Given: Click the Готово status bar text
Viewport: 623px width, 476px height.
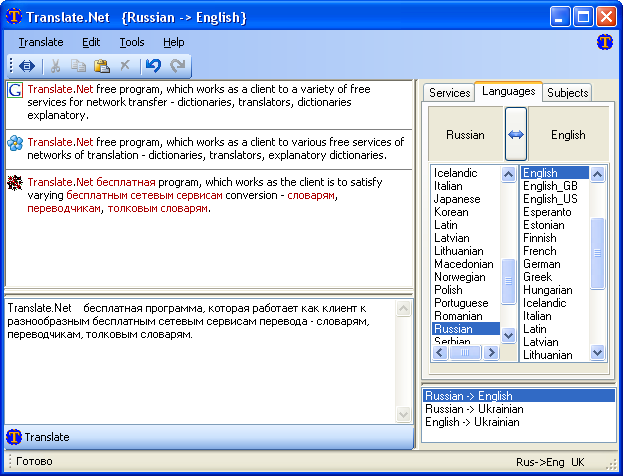Looking at the screenshot, I should (x=34, y=461).
